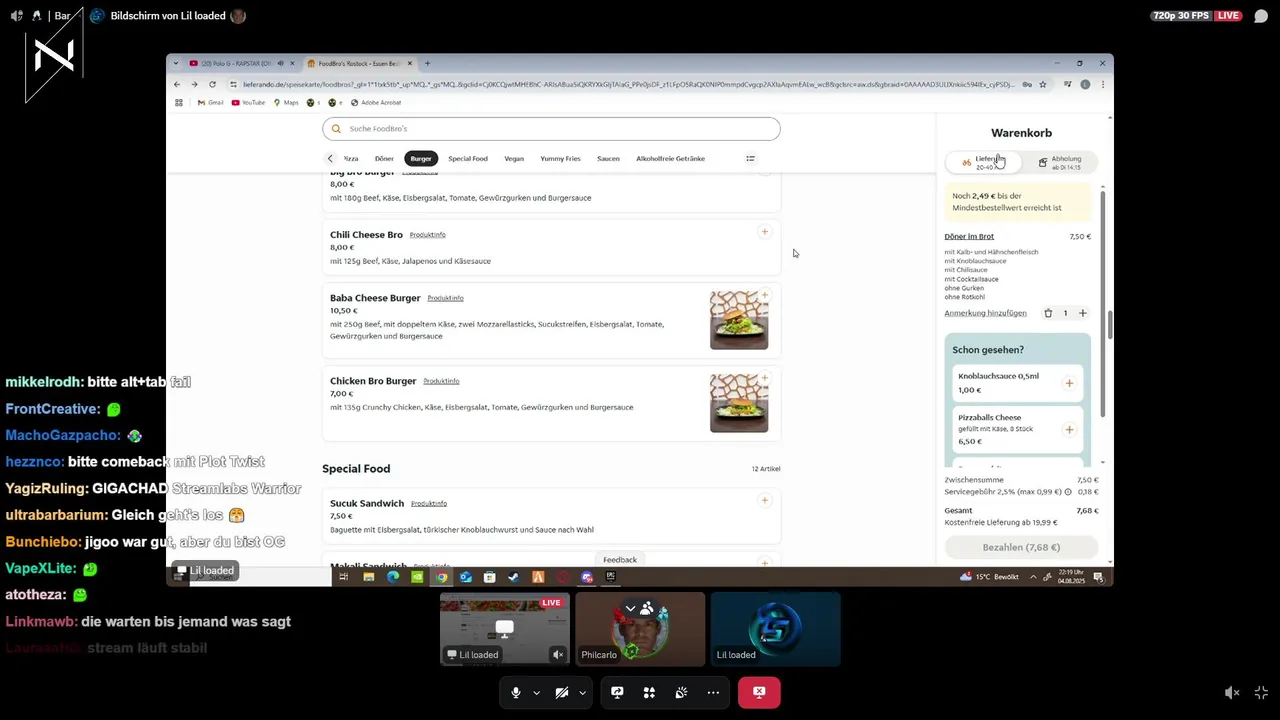Open Discord soundboard icon
Viewport: 1280px width, 720px height.
pos(681,692)
